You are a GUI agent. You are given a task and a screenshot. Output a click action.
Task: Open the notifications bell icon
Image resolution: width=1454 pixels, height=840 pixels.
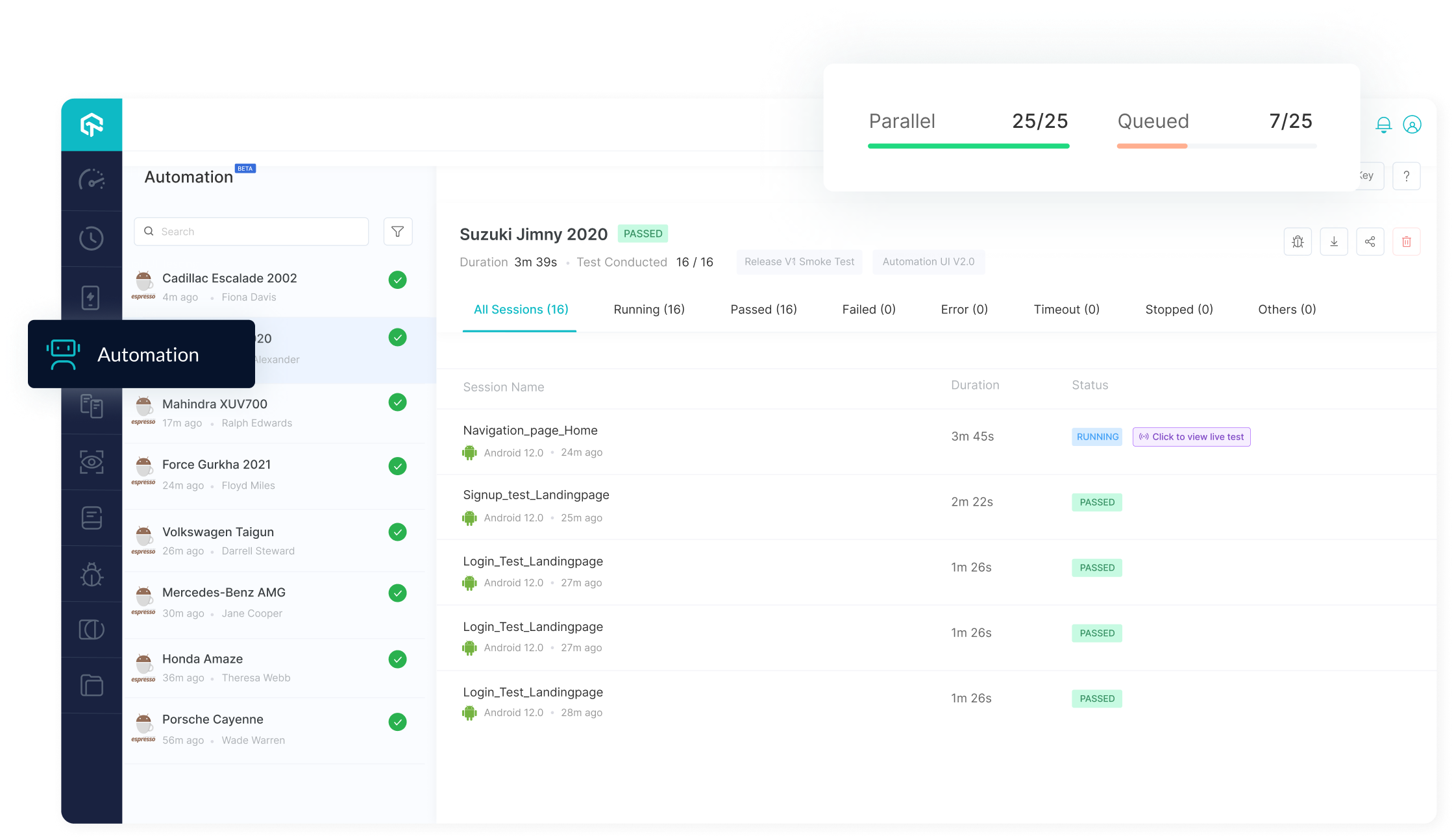pos(1383,124)
